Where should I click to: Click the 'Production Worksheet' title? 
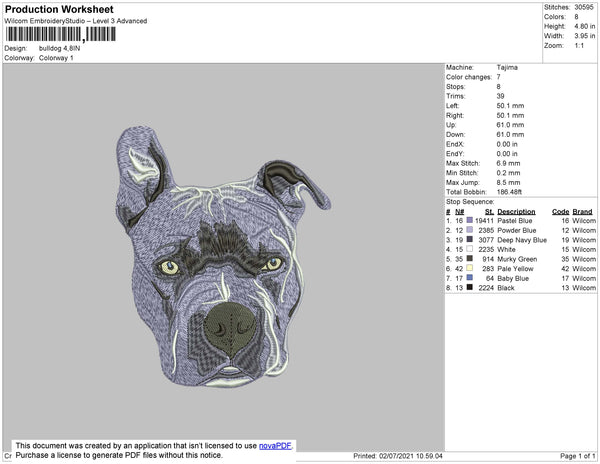(59, 10)
